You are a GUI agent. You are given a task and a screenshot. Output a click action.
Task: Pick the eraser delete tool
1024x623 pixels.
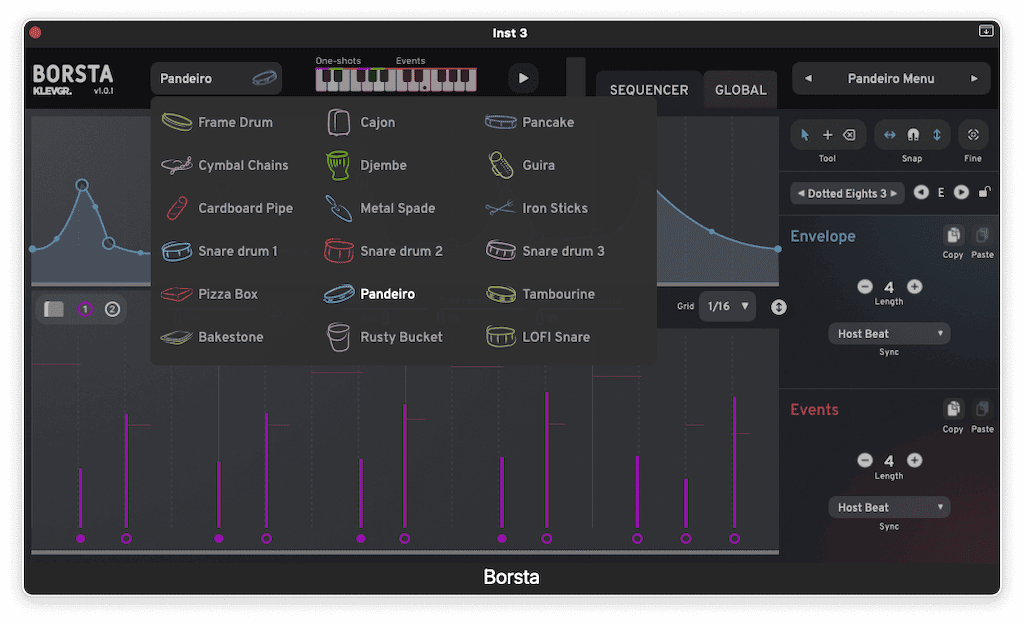[x=849, y=135]
